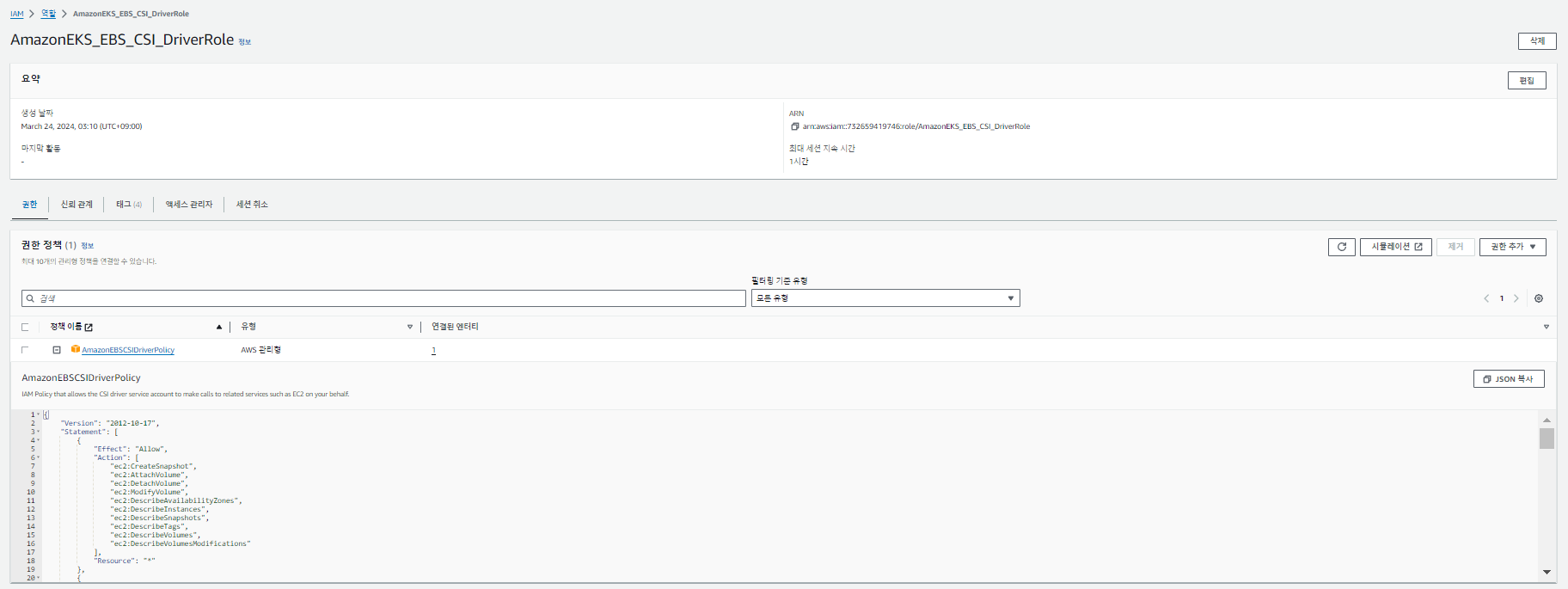Click the 요약 summary panel heading

[x=31, y=78]
